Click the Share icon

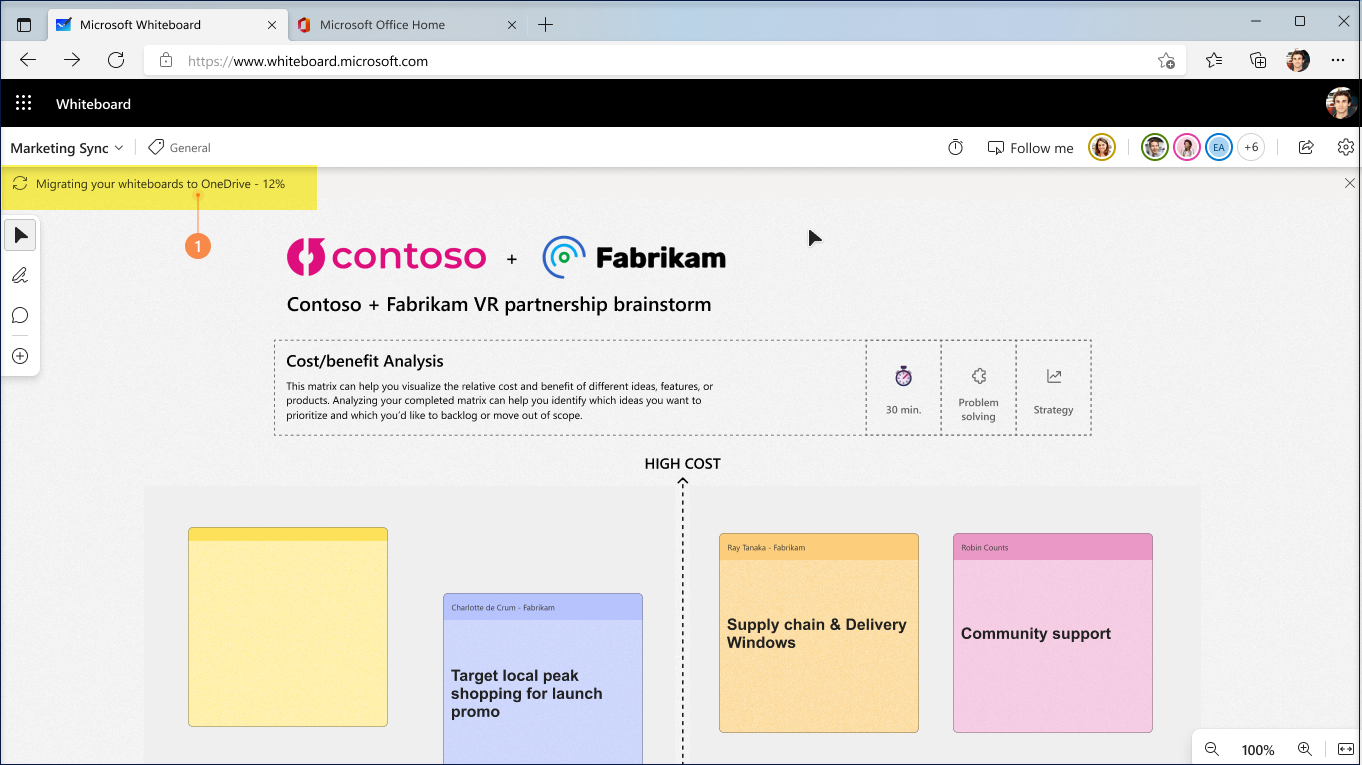click(x=1305, y=148)
